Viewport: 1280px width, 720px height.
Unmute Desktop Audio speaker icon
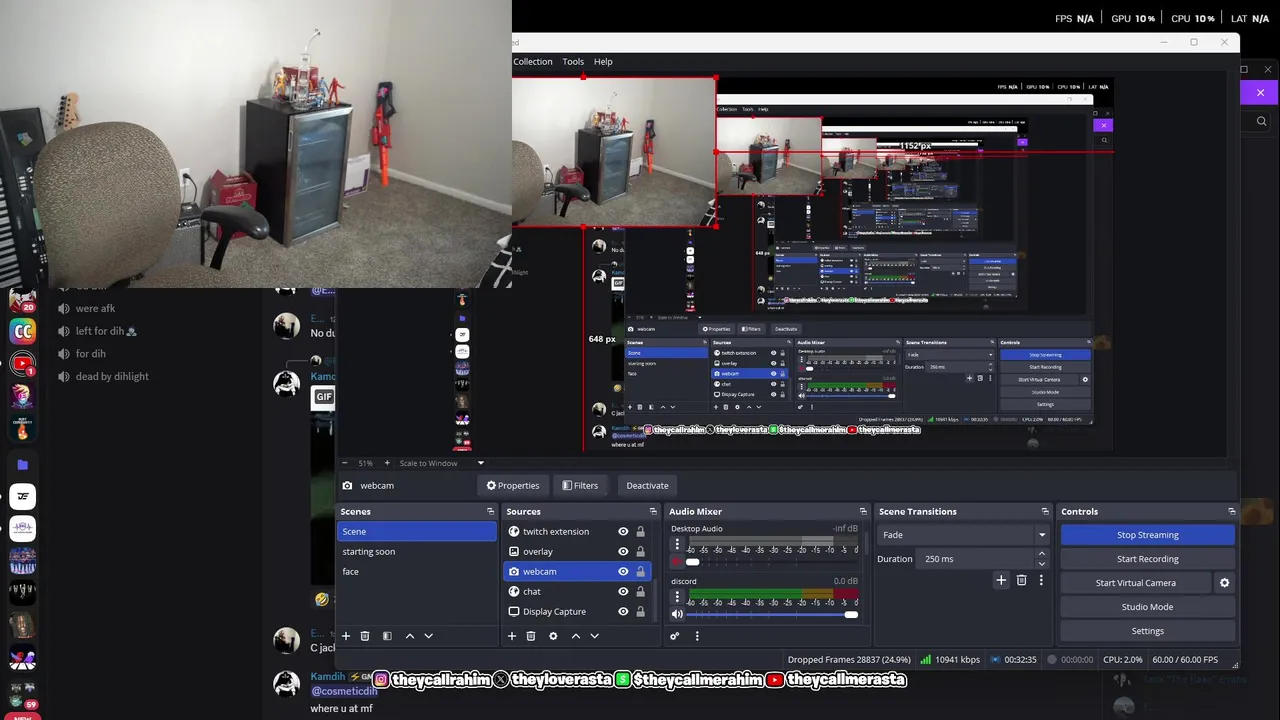pyautogui.click(x=677, y=562)
